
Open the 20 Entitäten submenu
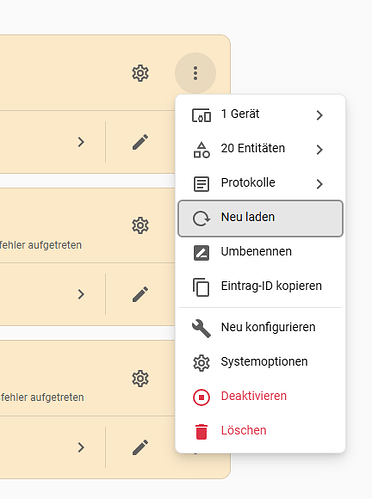pos(260,149)
